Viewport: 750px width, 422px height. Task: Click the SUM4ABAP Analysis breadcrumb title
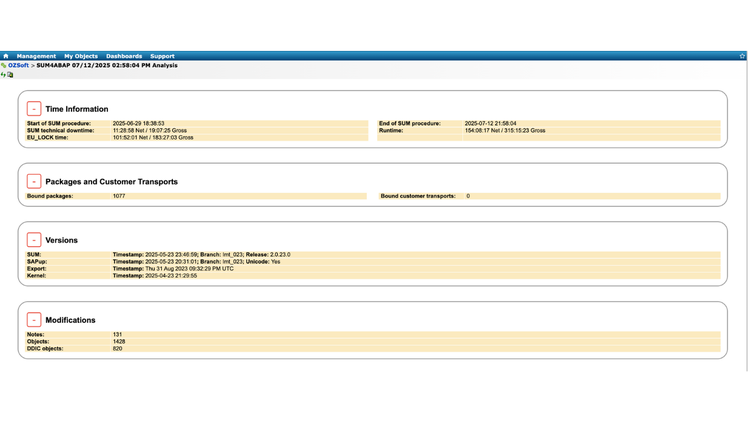107,66
